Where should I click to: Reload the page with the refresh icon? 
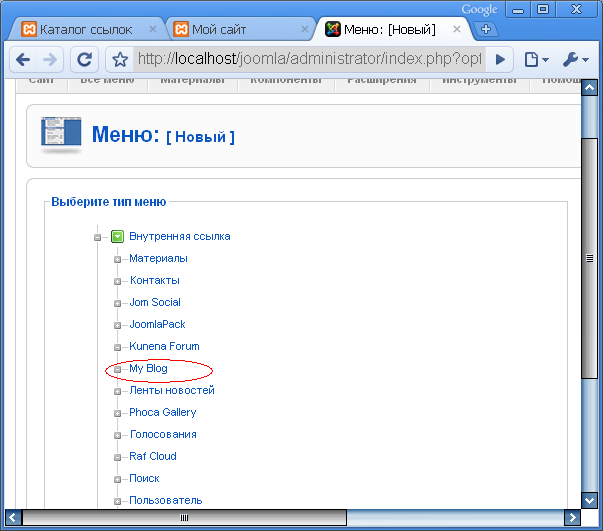[x=84, y=60]
